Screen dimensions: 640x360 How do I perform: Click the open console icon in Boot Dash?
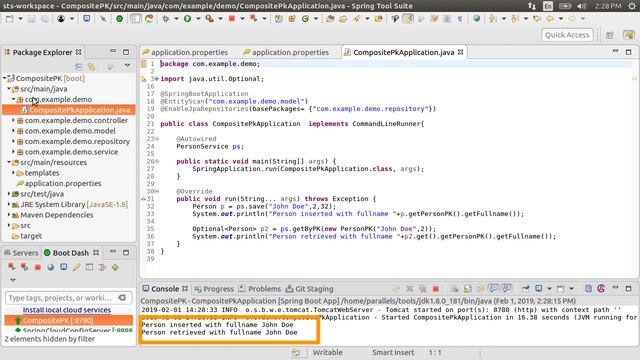64,267
